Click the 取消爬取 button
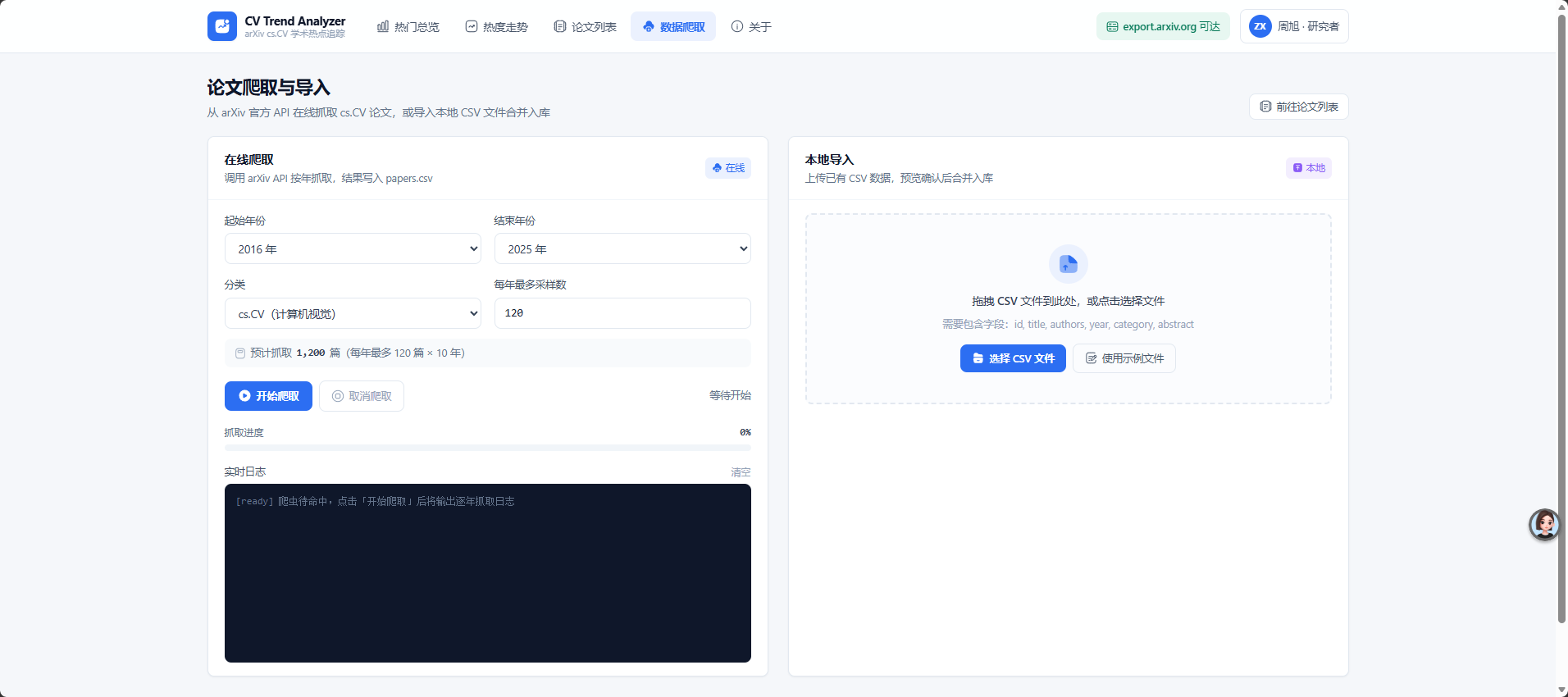Image resolution: width=1568 pixels, height=697 pixels. 362,396
